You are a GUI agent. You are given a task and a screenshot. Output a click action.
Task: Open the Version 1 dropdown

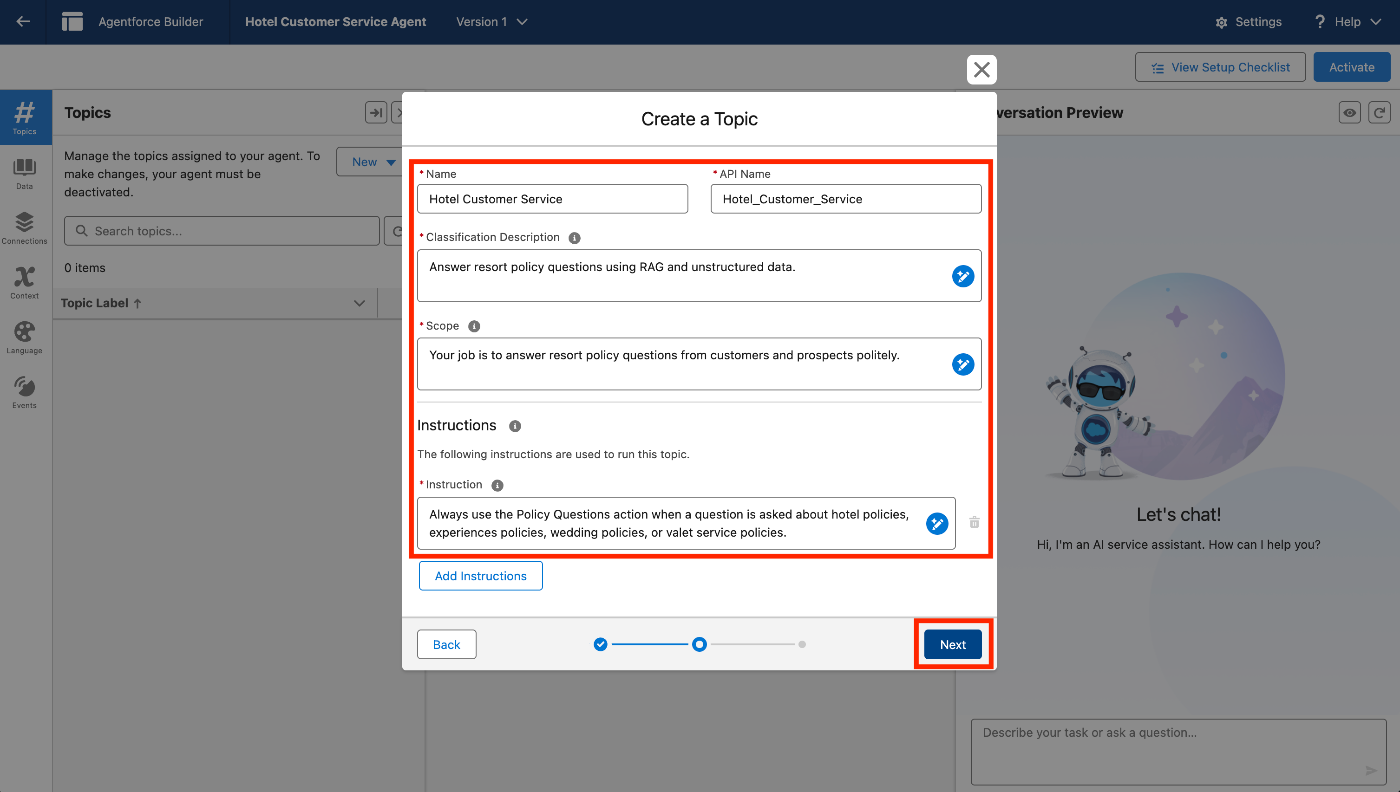pyautogui.click(x=492, y=22)
